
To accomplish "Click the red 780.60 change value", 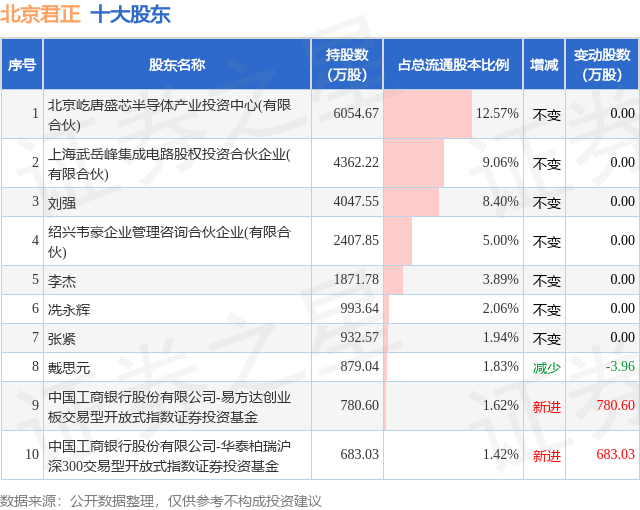I will [x=616, y=405].
